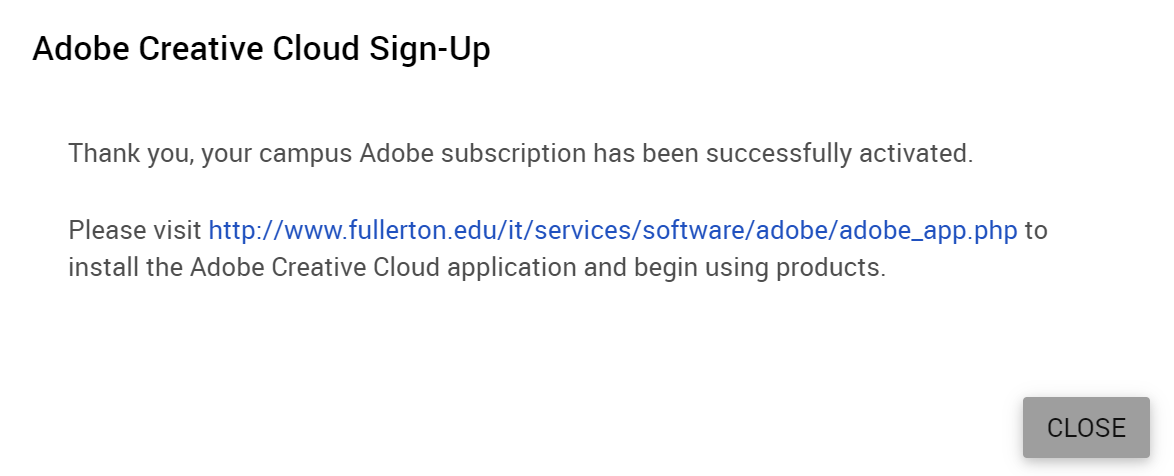Click 'successfully activated' in the confirmation text
Screen dimensions: 1174x476
839,154
